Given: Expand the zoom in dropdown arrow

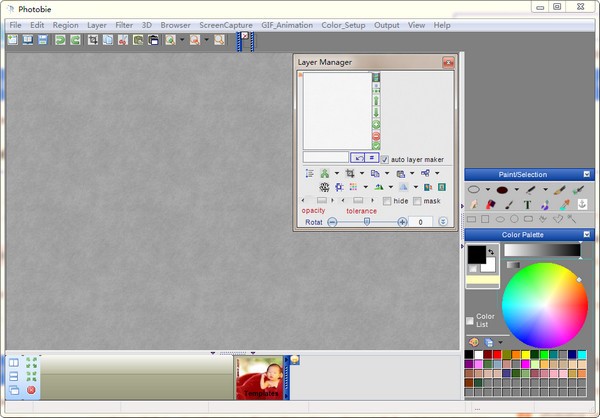Looking at the screenshot, I should pyautogui.click(x=182, y=39).
